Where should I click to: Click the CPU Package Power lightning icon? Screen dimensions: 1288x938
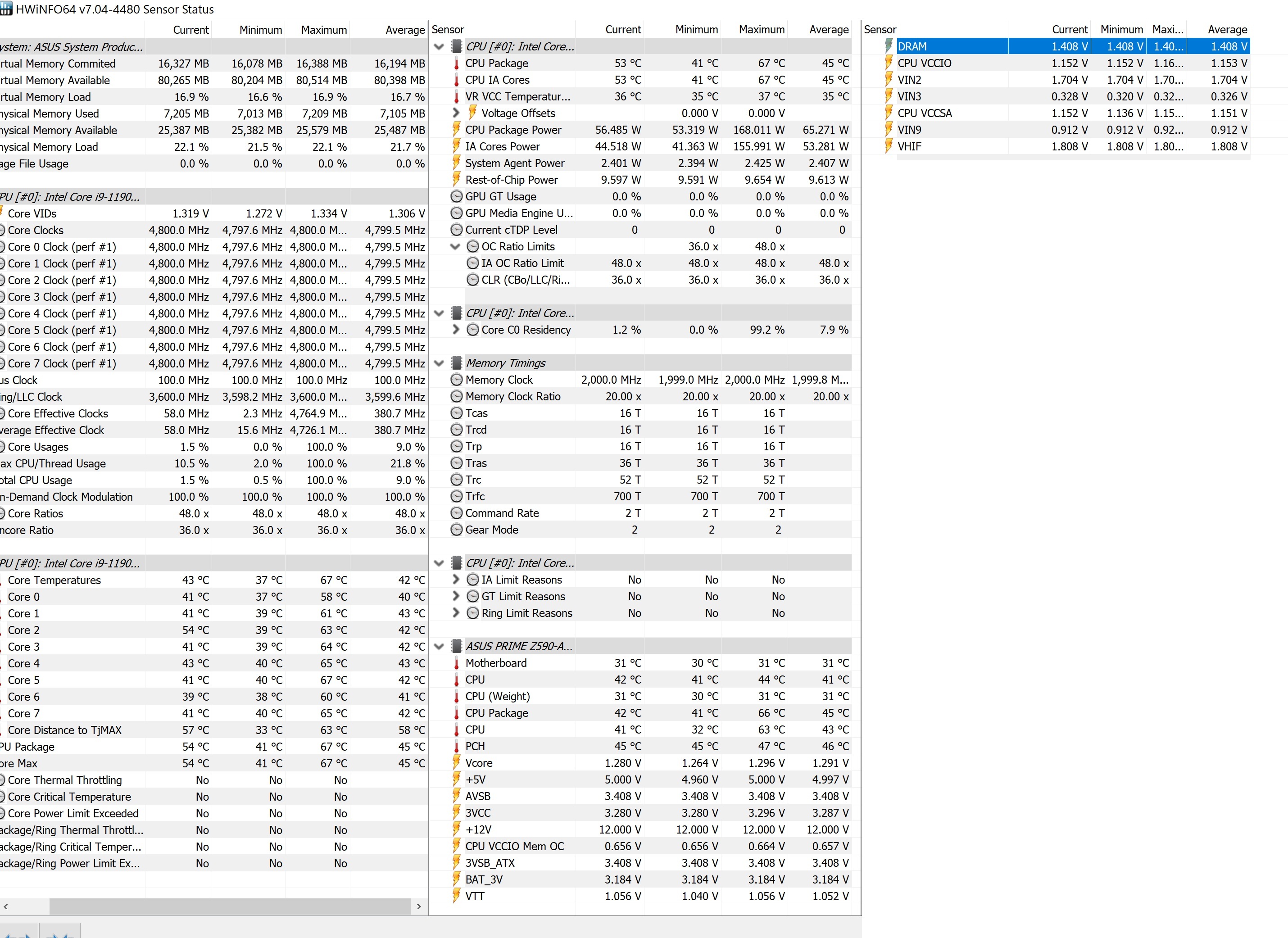[x=456, y=130]
